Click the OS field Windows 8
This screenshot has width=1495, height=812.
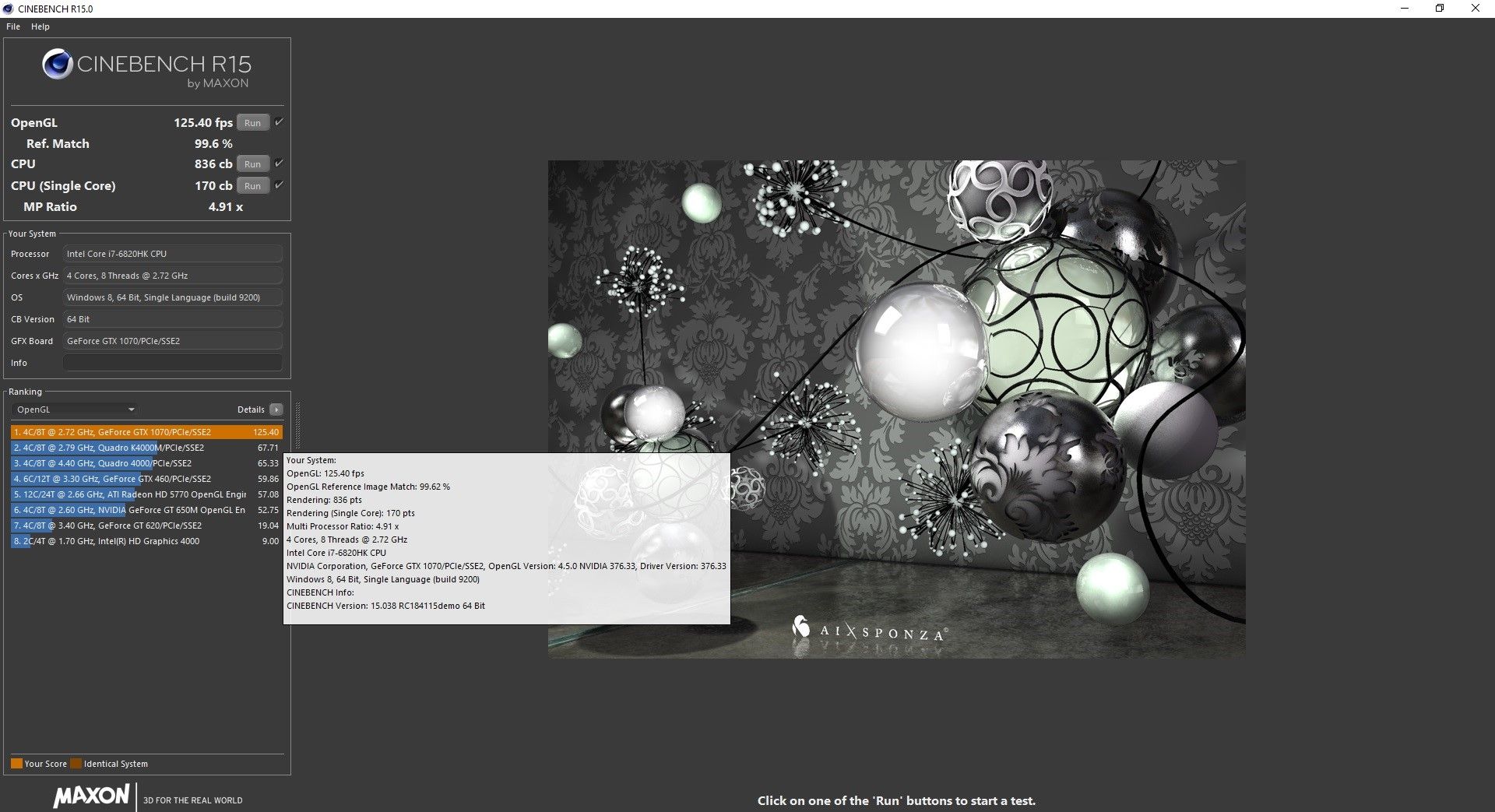(x=172, y=297)
